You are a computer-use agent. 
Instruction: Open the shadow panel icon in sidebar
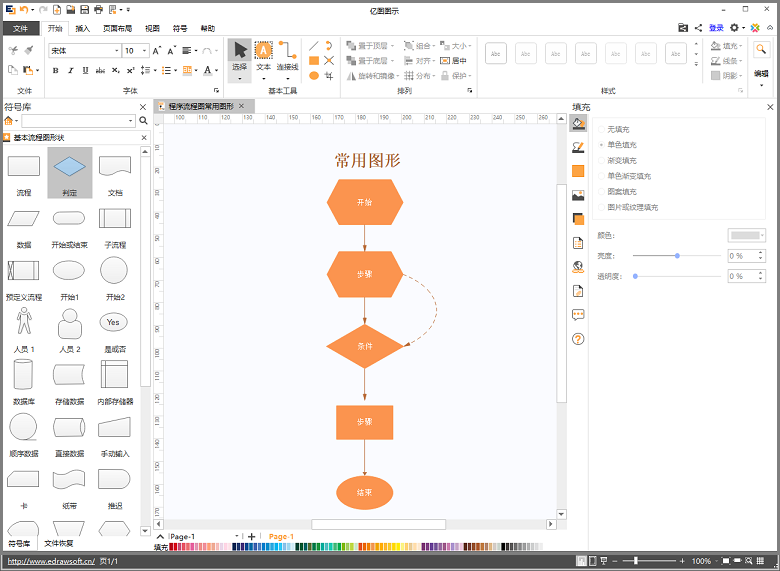(578, 219)
